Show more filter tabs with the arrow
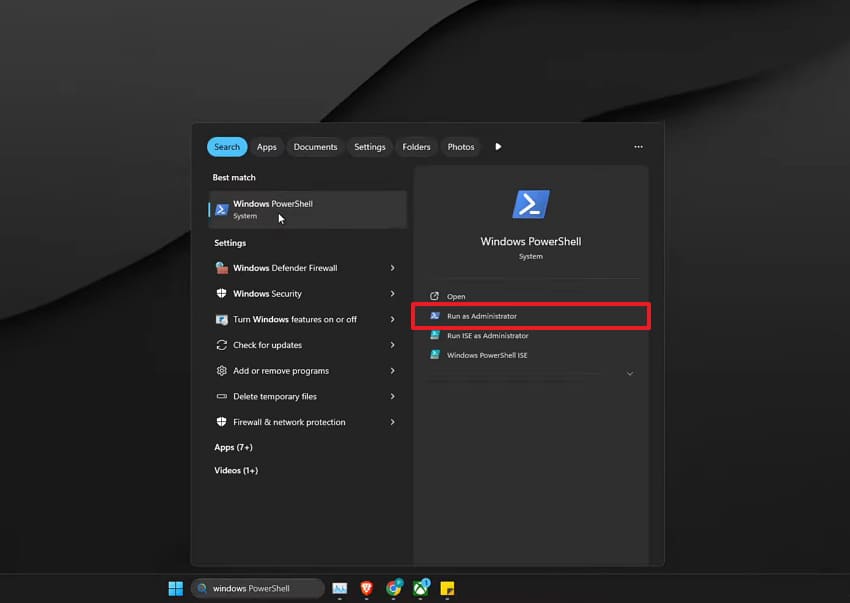850x603 pixels. click(498, 147)
